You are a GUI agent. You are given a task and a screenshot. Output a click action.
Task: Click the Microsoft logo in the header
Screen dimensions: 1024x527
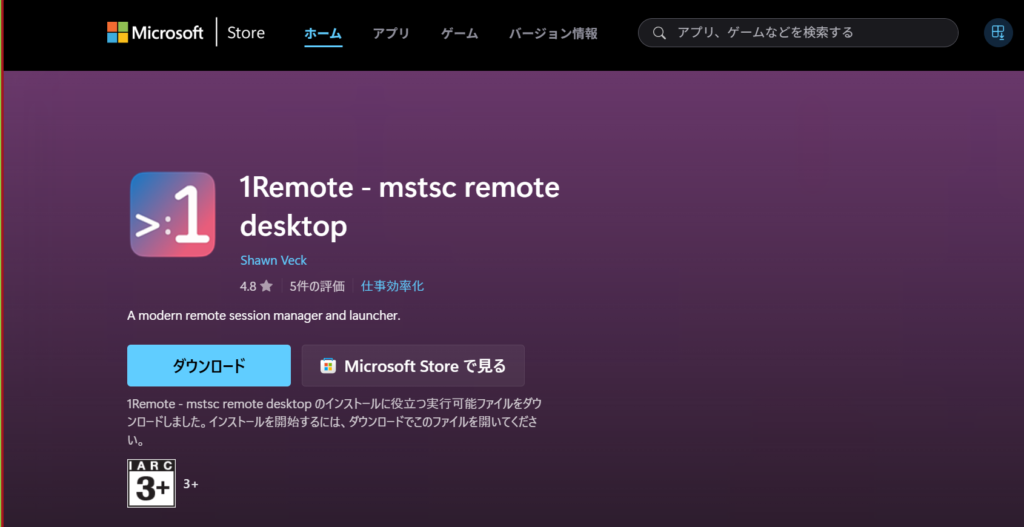155,33
